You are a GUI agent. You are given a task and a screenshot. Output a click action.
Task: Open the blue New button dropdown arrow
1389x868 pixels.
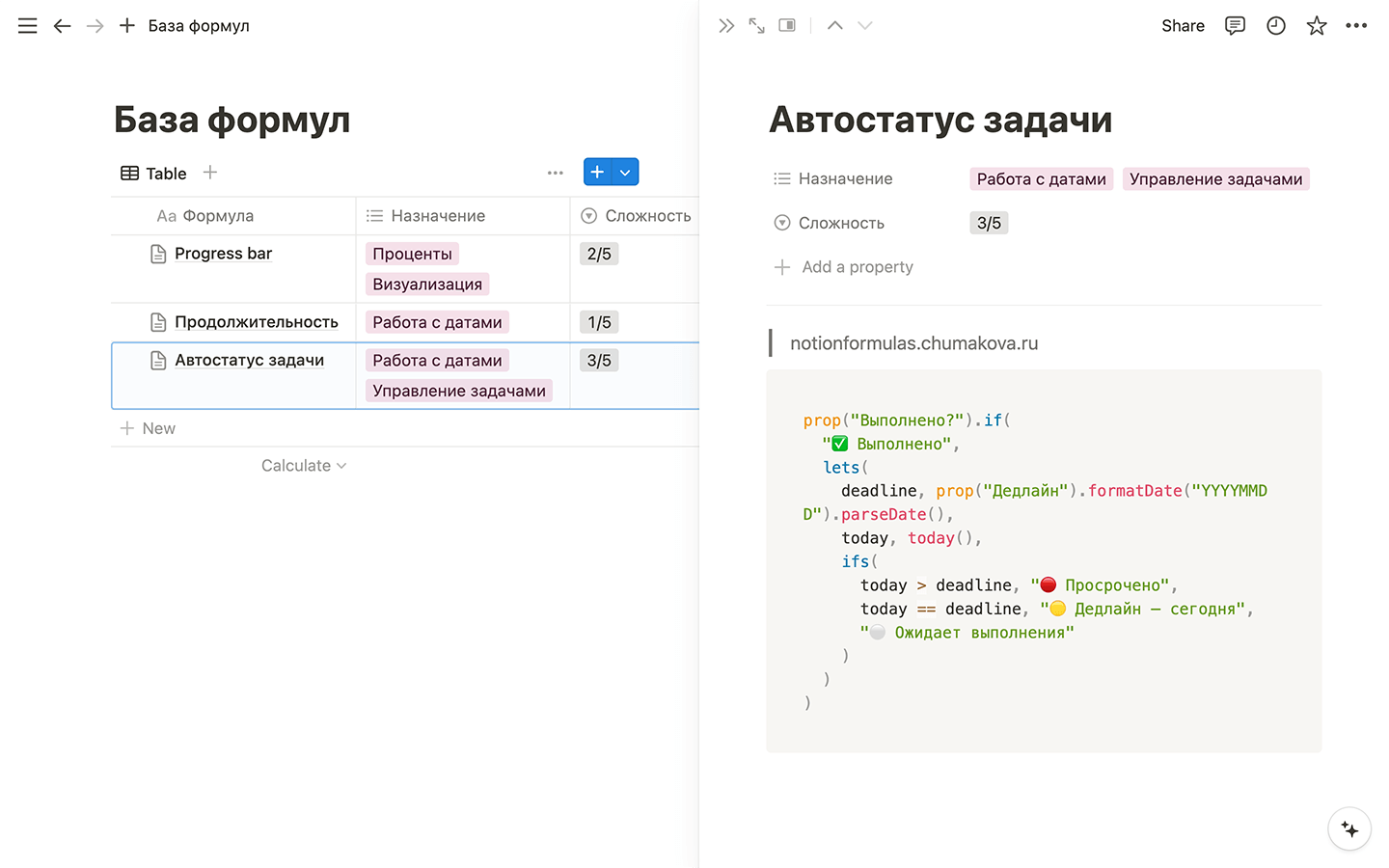click(626, 172)
